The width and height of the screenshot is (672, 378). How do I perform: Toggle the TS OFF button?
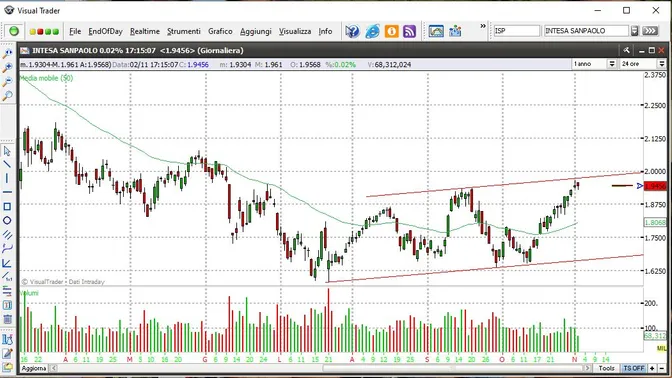point(634,368)
